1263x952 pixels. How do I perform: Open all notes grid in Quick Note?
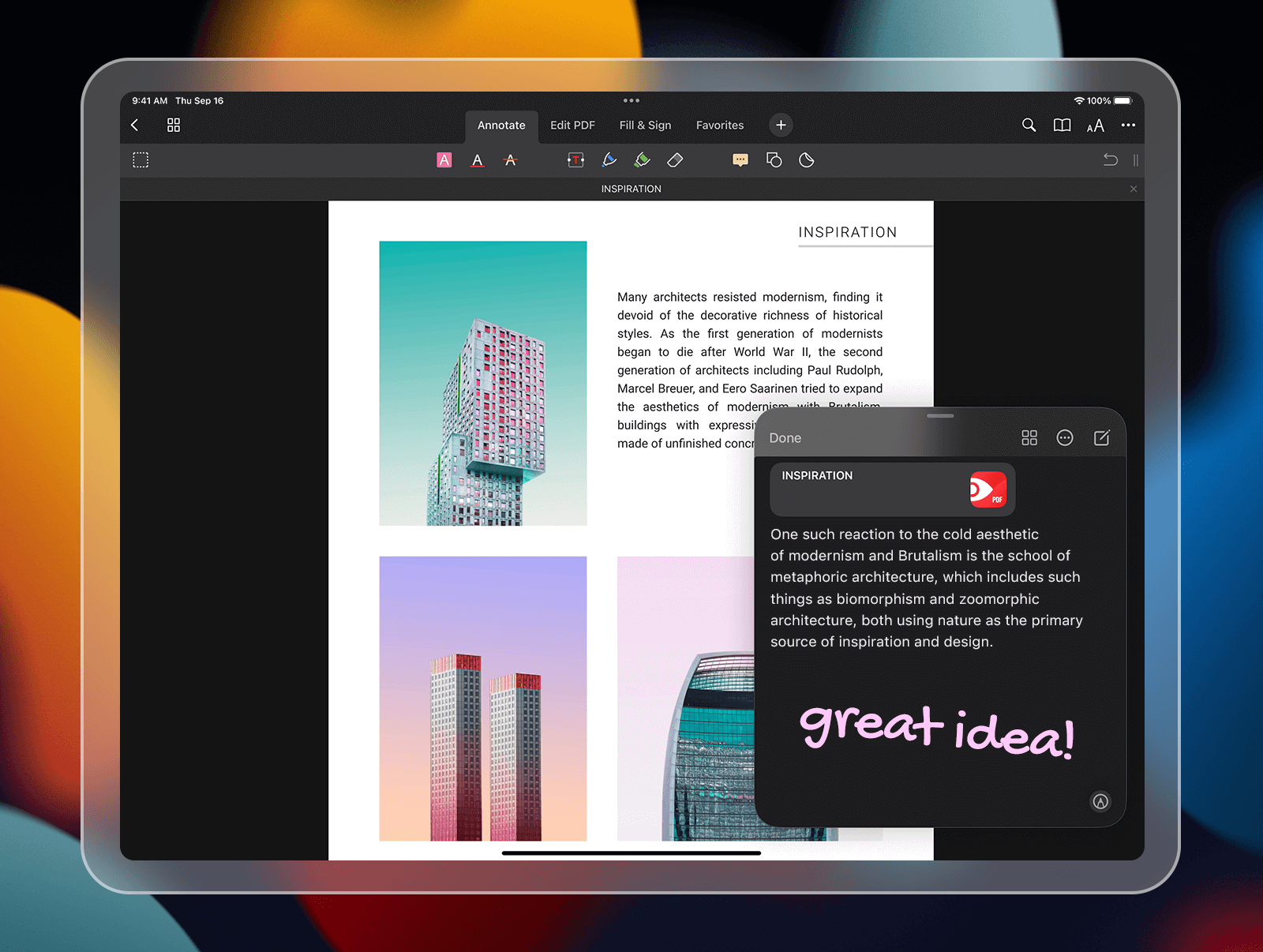point(1029,438)
